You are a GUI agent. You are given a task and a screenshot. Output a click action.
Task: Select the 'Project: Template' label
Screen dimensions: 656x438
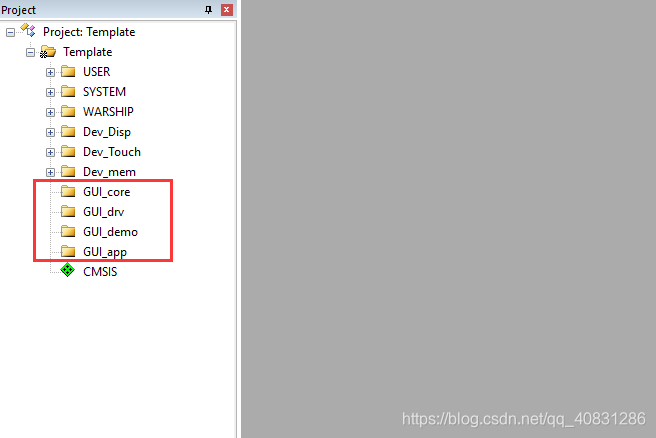[x=89, y=32]
